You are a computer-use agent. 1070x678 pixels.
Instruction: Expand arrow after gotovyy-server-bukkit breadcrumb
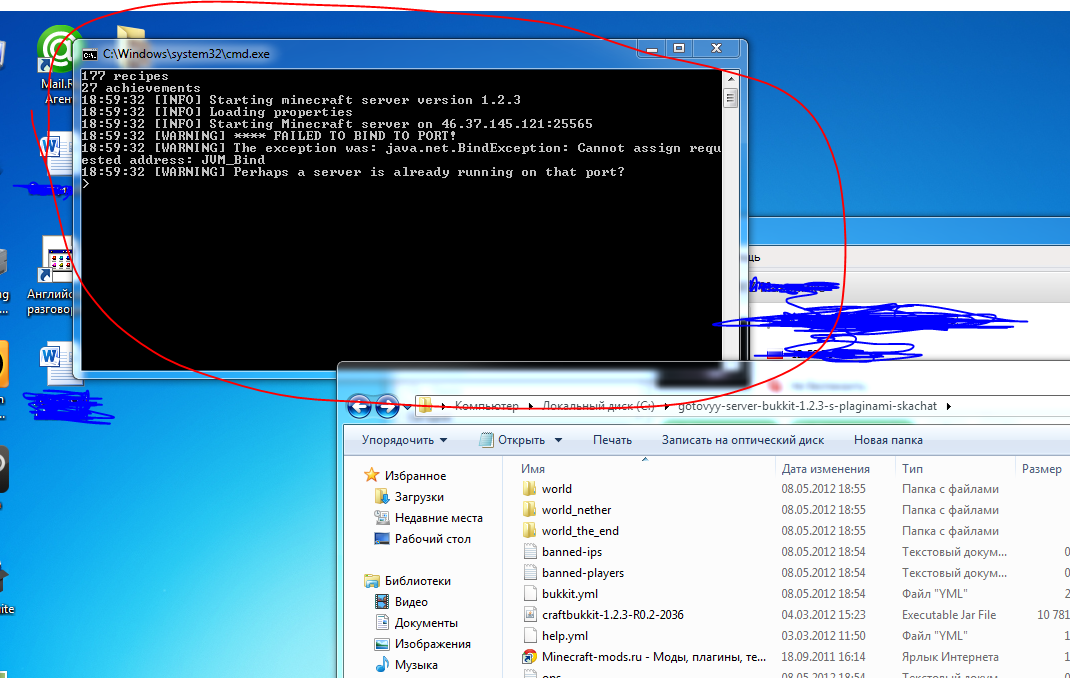click(x=949, y=407)
